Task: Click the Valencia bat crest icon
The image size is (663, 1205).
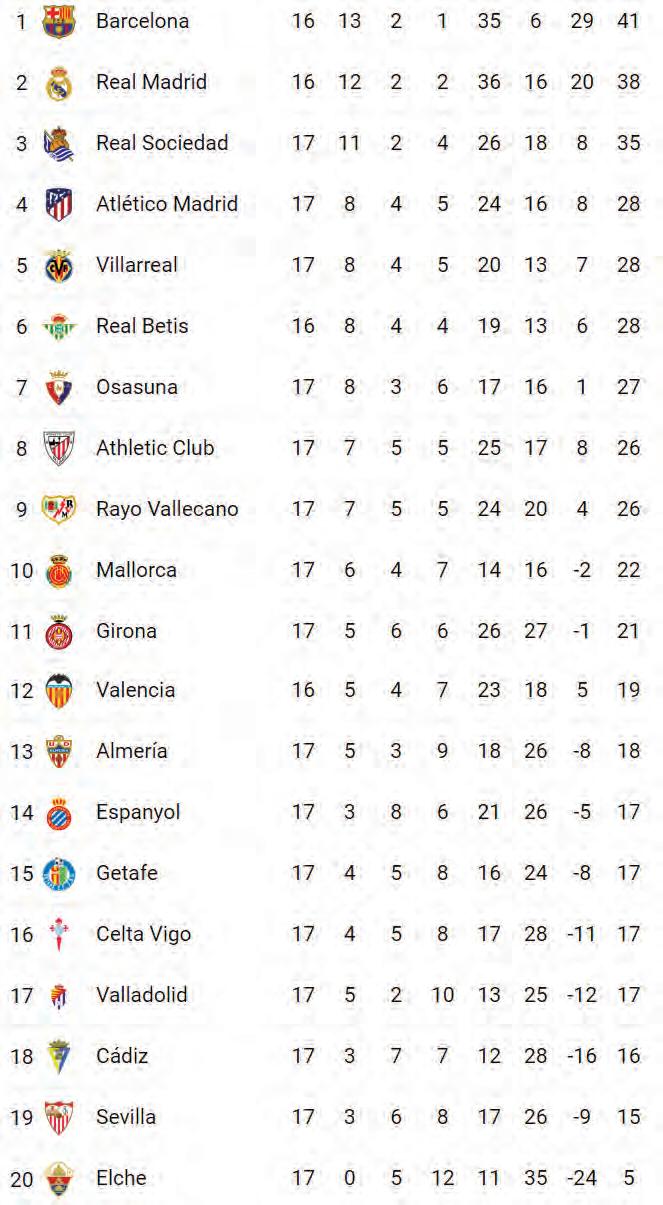Action: [59, 691]
